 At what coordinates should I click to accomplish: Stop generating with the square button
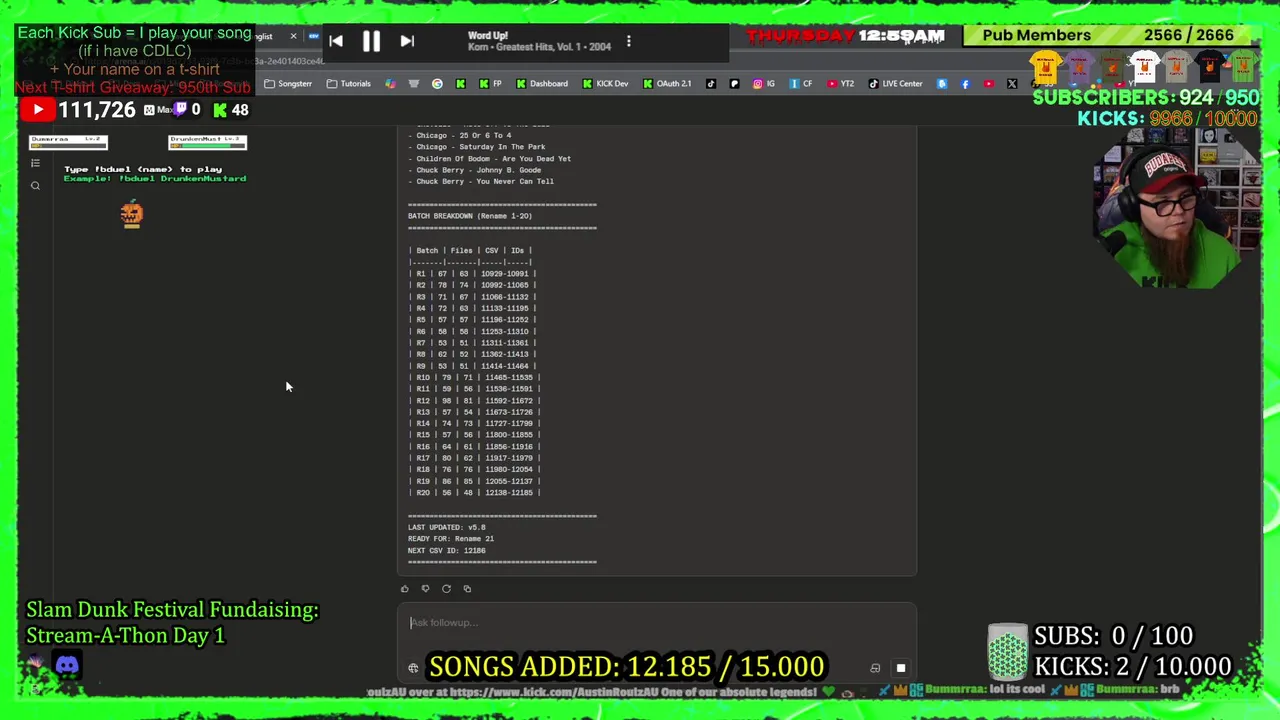point(900,668)
